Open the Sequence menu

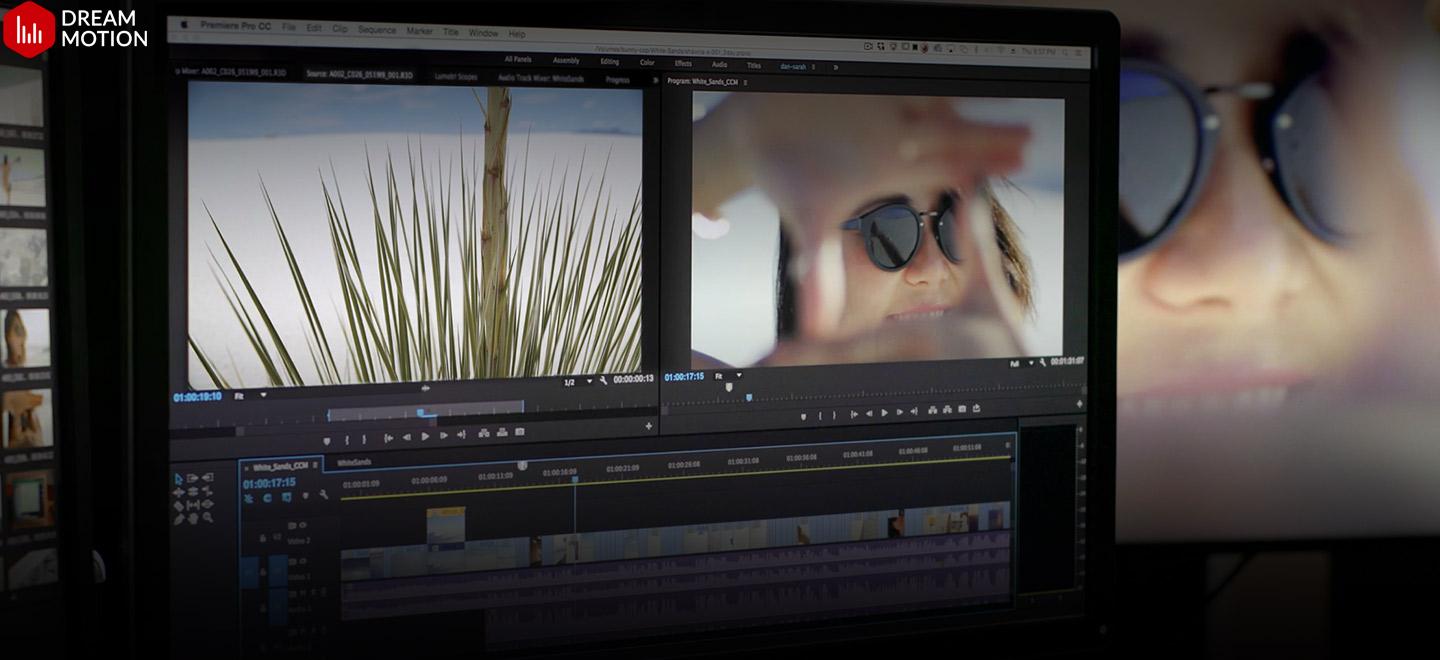point(376,30)
